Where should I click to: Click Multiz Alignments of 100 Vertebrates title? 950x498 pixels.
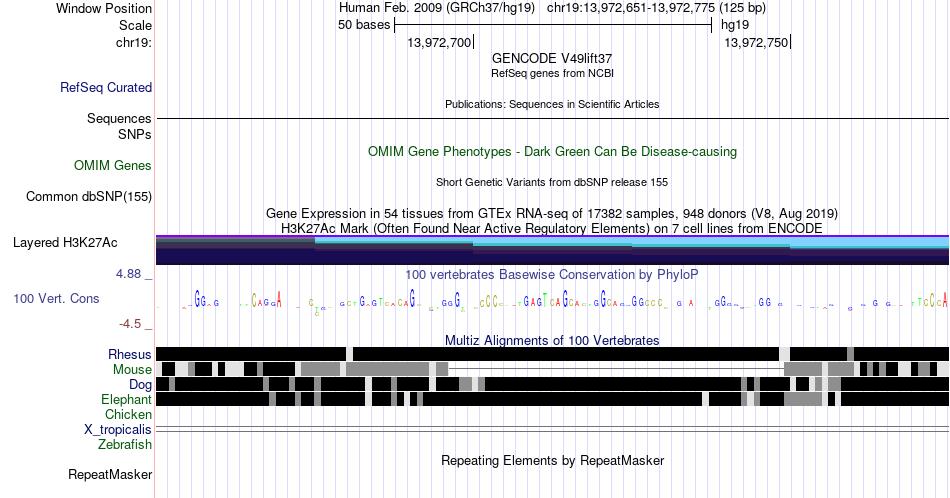click(x=552, y=340)
